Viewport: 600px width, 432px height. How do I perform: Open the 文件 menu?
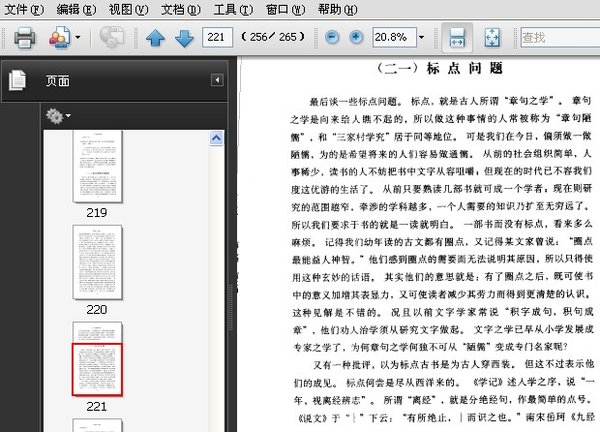(22, 8)
